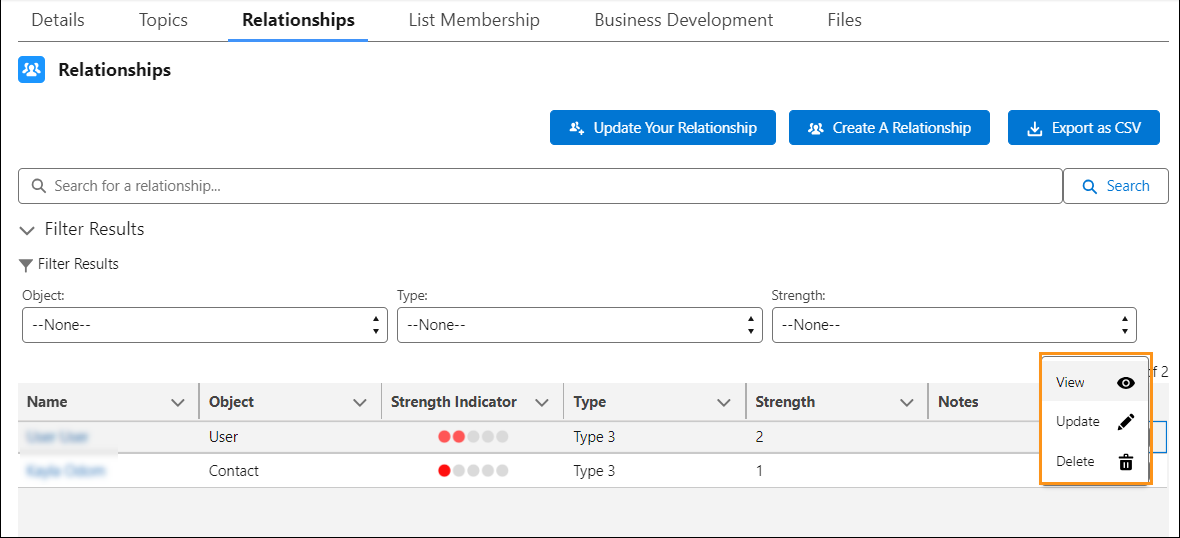1180x538 pixels.
Task: Switch to the Topics tab
Action: (x=163, y=20)
